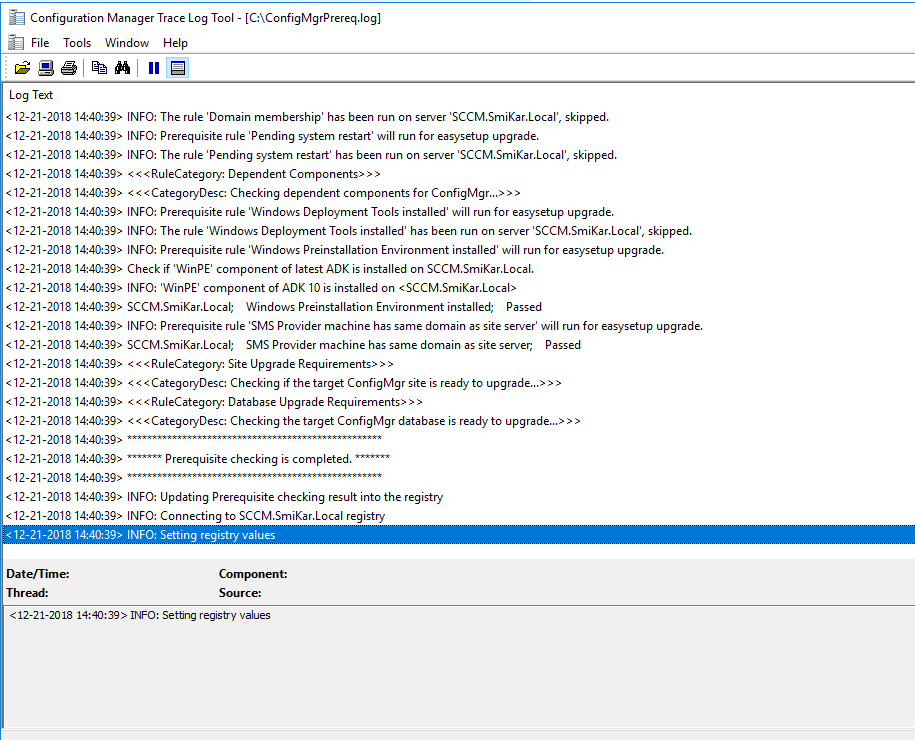Open the File menu

click(x=40, y=43)
